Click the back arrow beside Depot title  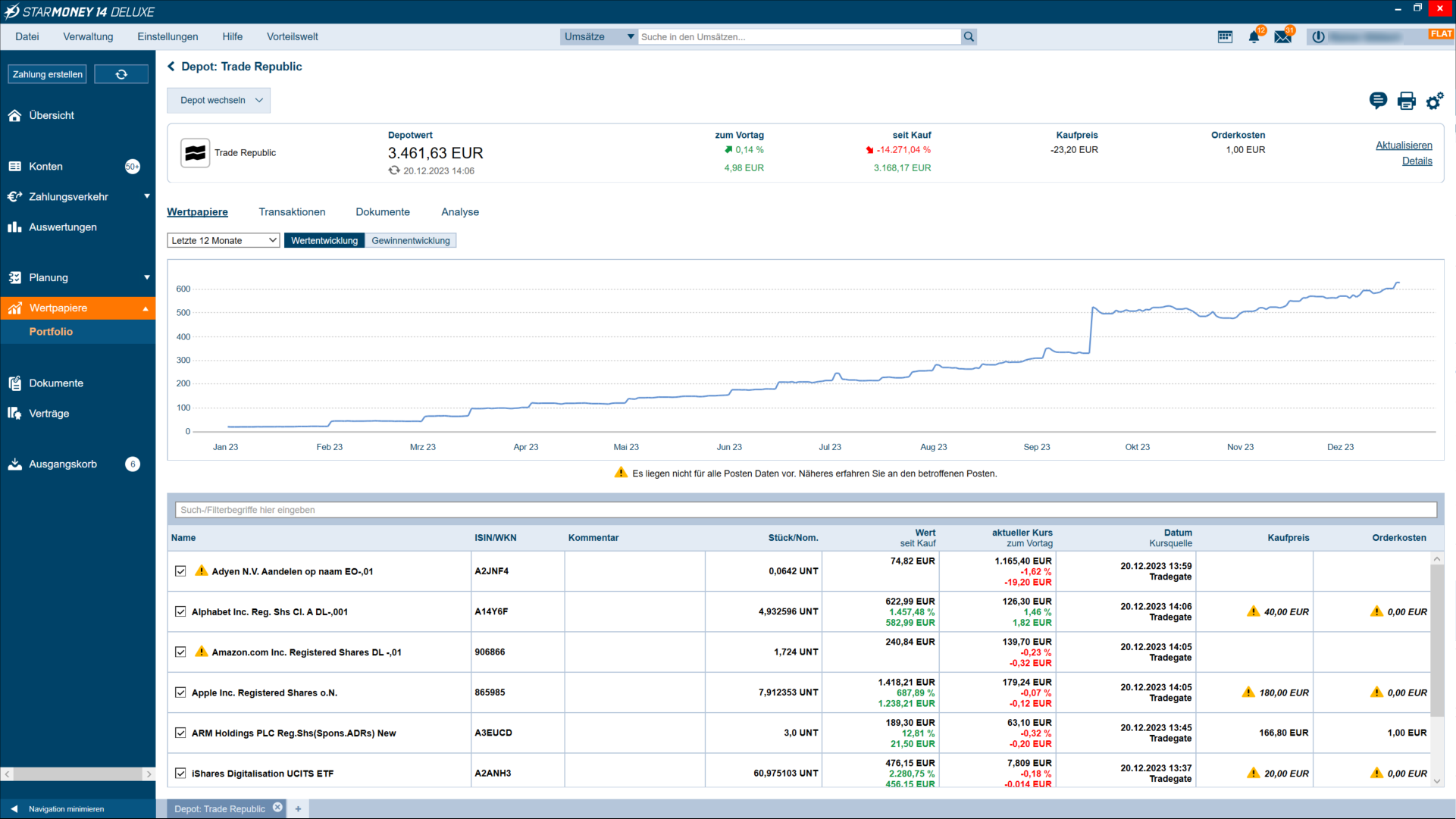pyautogui.click(x=171, y=67)
